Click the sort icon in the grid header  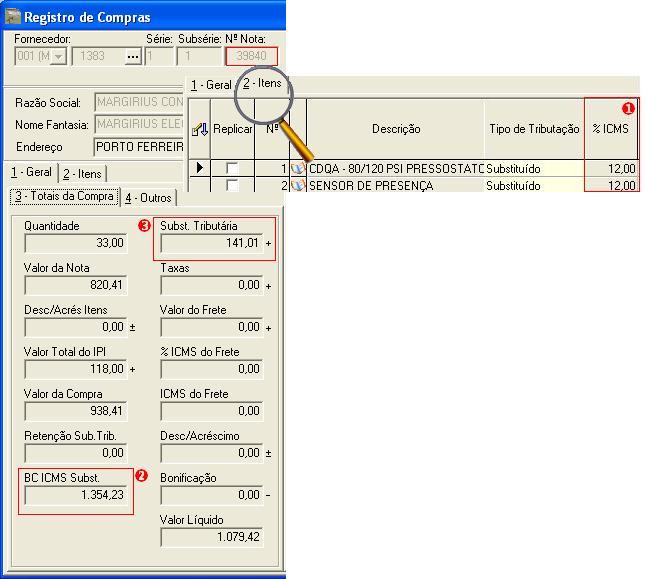pos(200,129)
